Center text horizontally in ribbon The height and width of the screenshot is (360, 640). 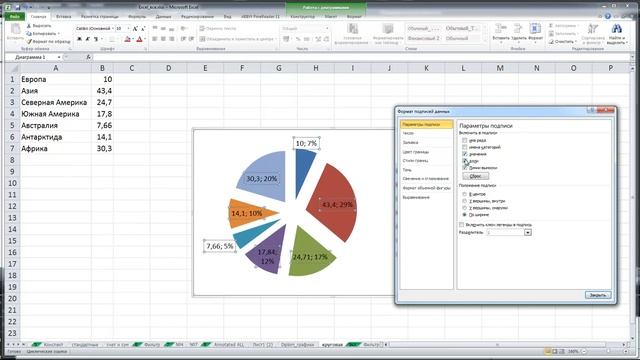tap(163, 39)
